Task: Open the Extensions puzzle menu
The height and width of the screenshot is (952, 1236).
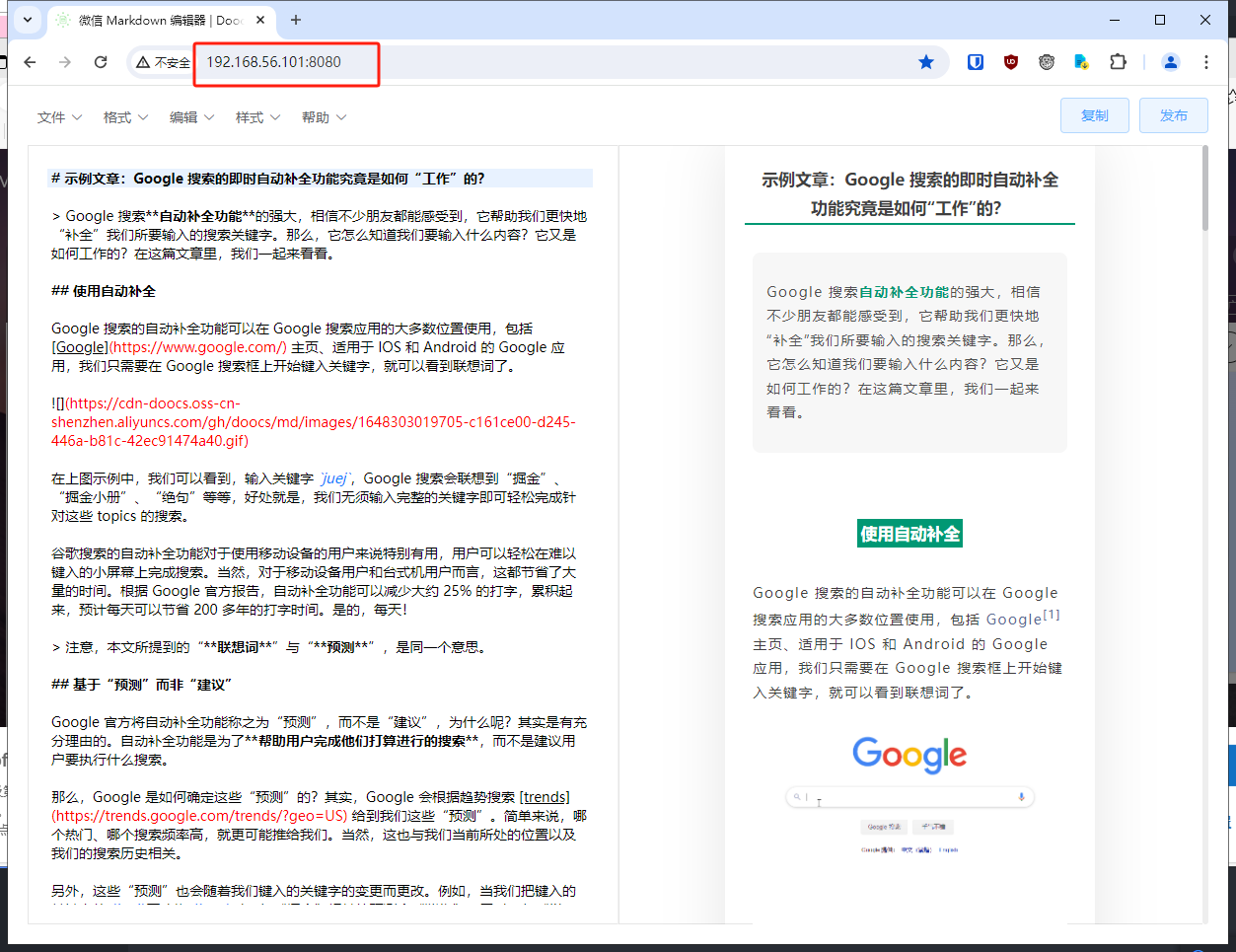Action: (x=1118, y=62)
